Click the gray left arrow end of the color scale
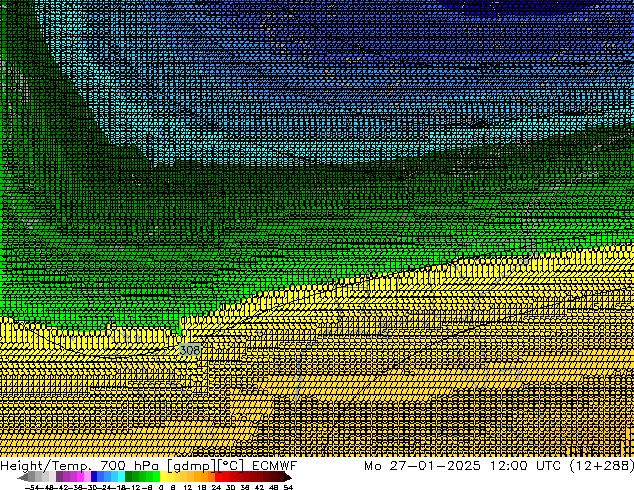 [x=23, y=477]
